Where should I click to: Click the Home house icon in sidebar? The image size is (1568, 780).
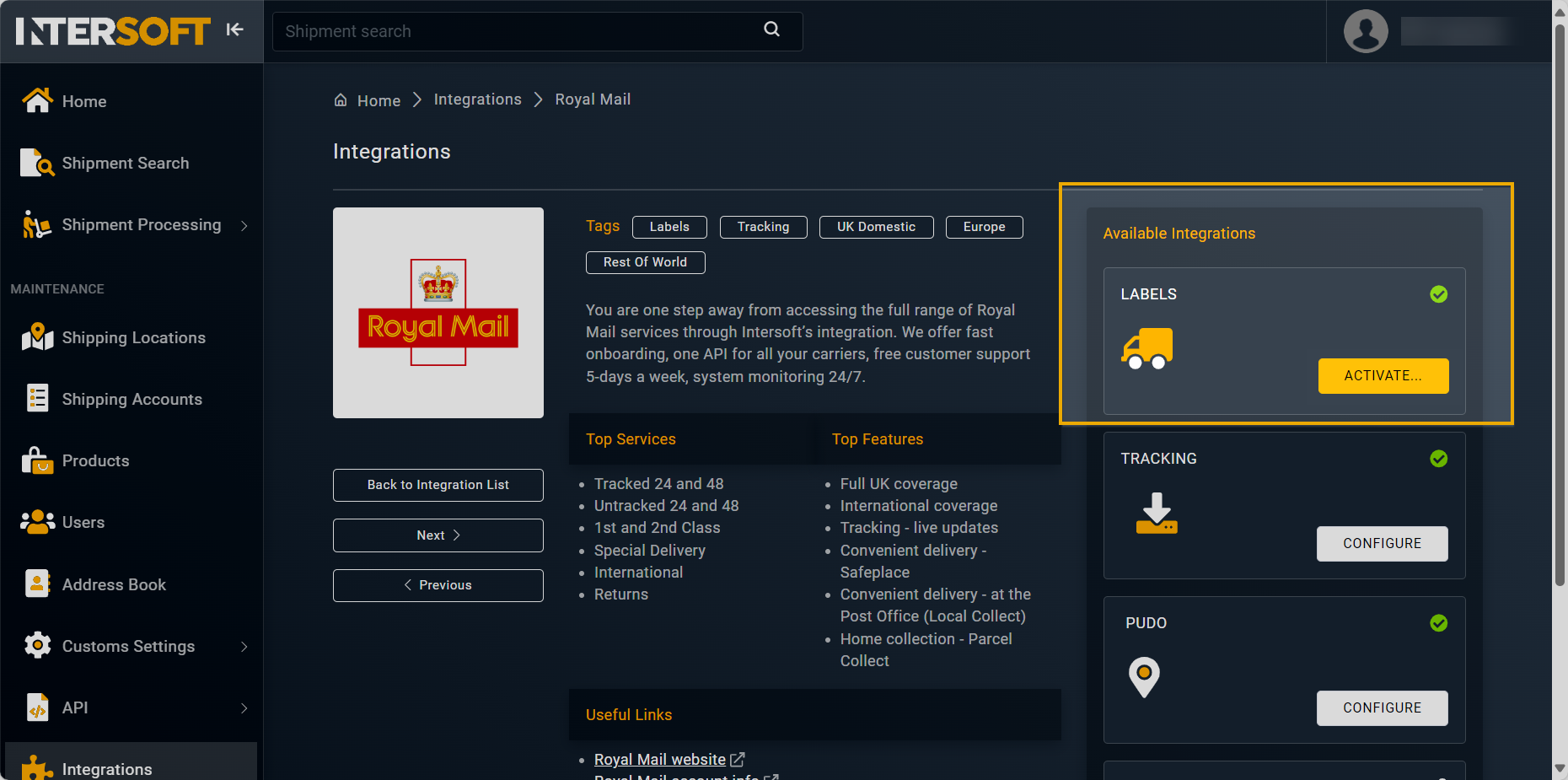point(37,100)
